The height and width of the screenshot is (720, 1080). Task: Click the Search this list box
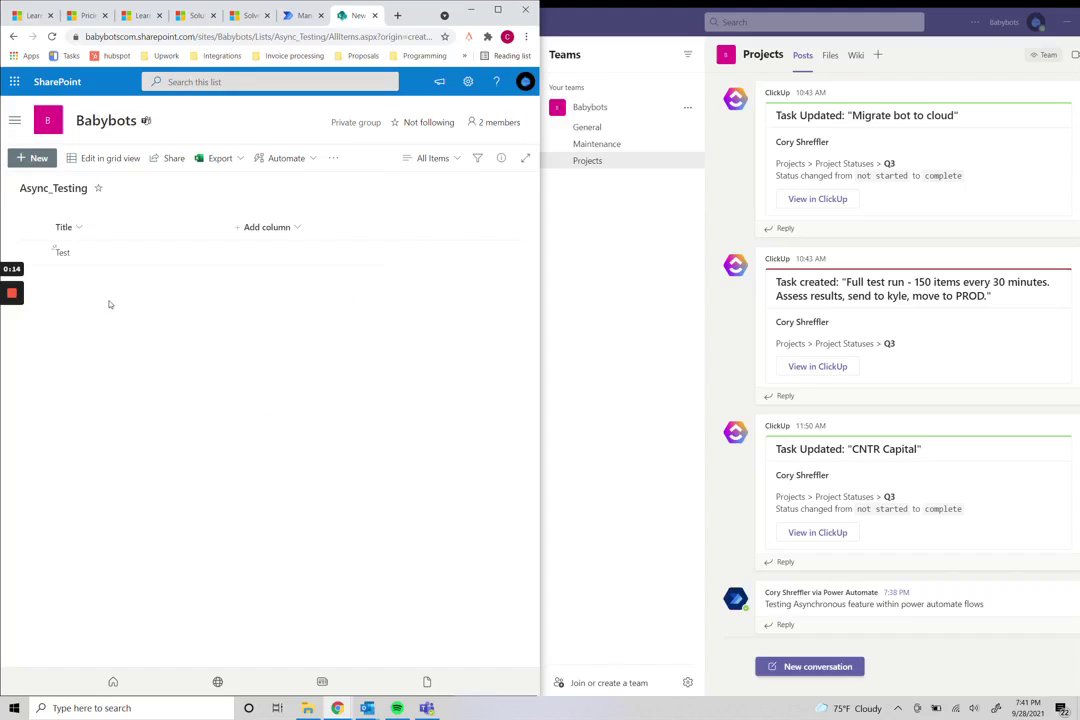point(270,81)
